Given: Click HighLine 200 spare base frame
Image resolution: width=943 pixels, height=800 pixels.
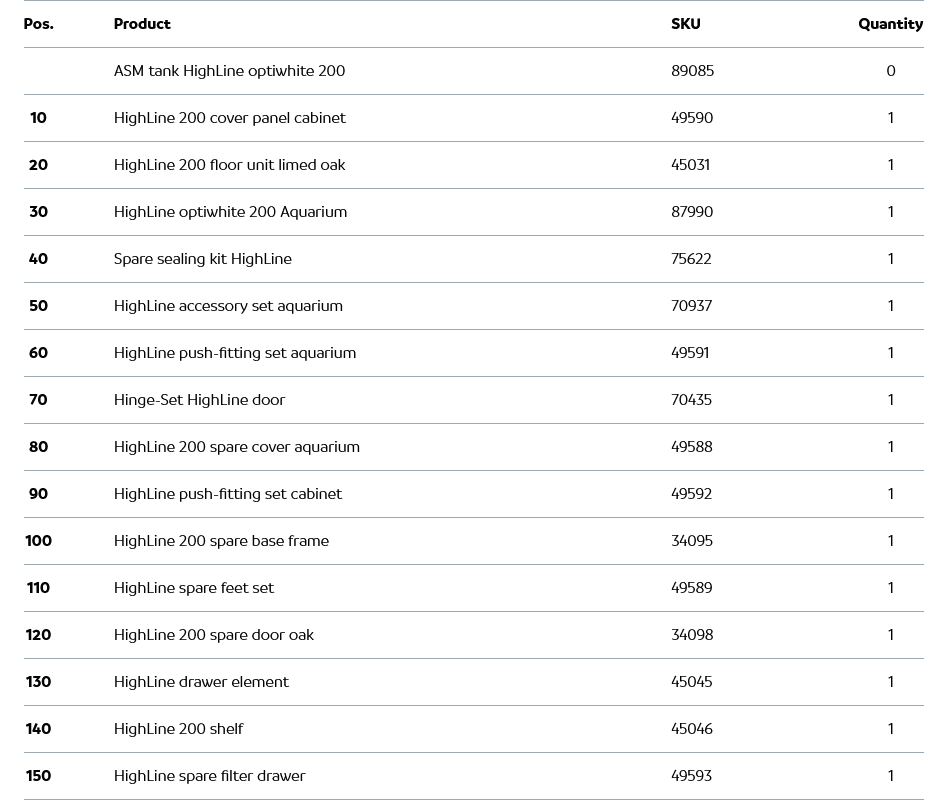Looking at the screenshot, I should (x=221, y=541).
